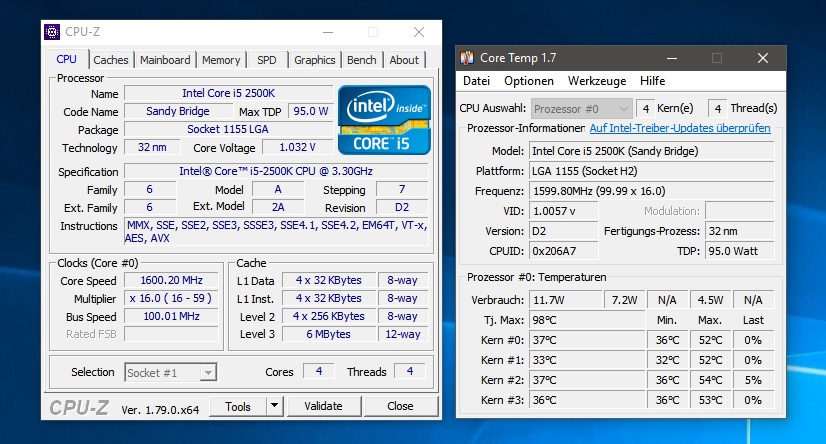Click the CPU-Z Threads count field
Viewport: 826px width, 444px height.
[410, 371]
